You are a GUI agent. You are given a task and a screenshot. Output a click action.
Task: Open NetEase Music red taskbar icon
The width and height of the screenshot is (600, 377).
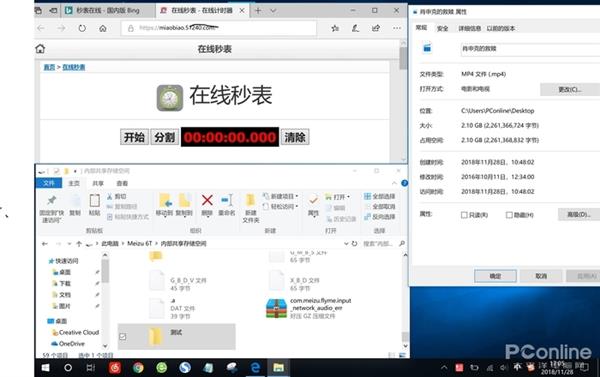click(x=115, y=368)
